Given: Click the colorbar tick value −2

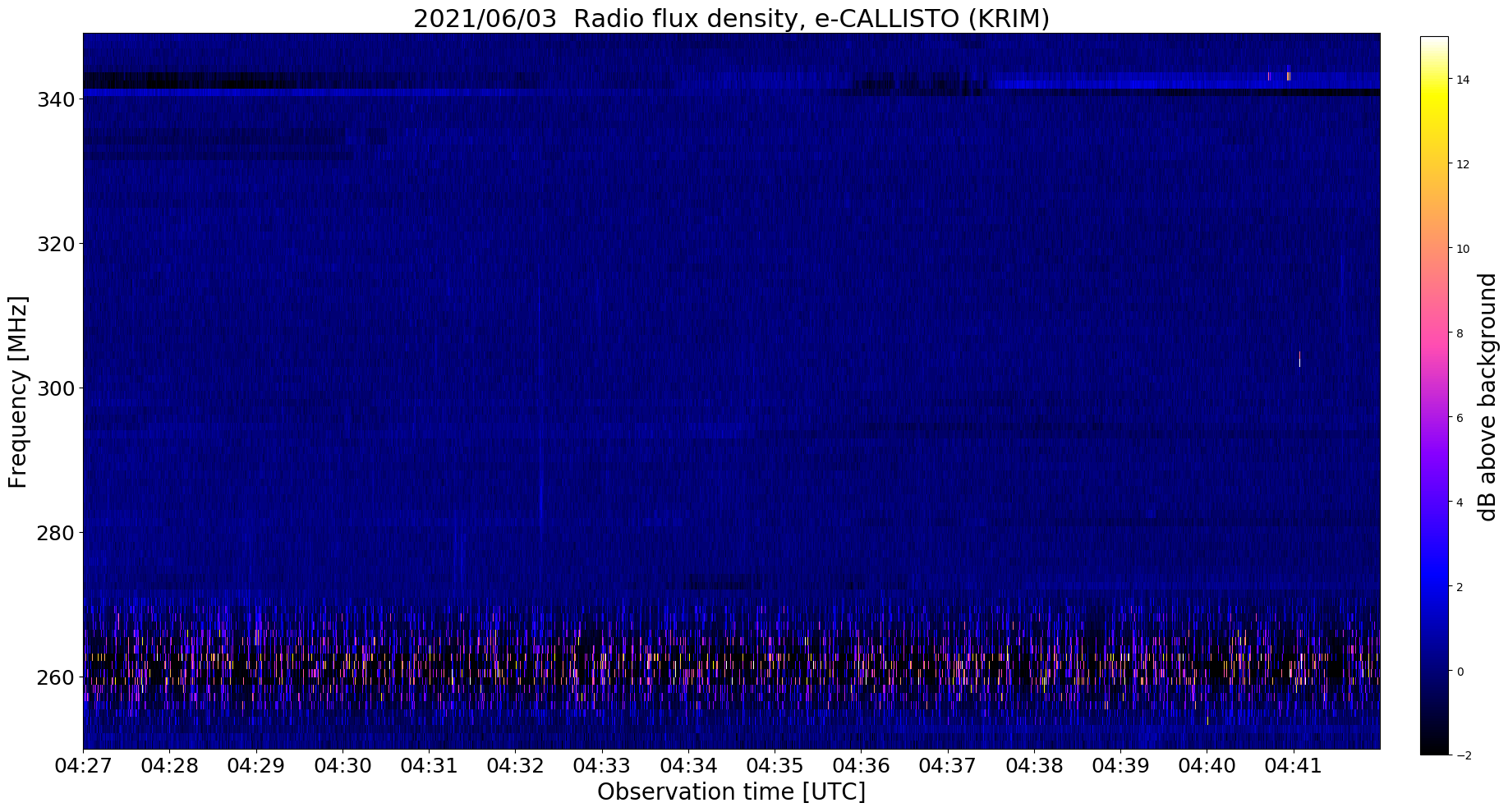Looking at the screenshot, I should (x=1463, y=756).
